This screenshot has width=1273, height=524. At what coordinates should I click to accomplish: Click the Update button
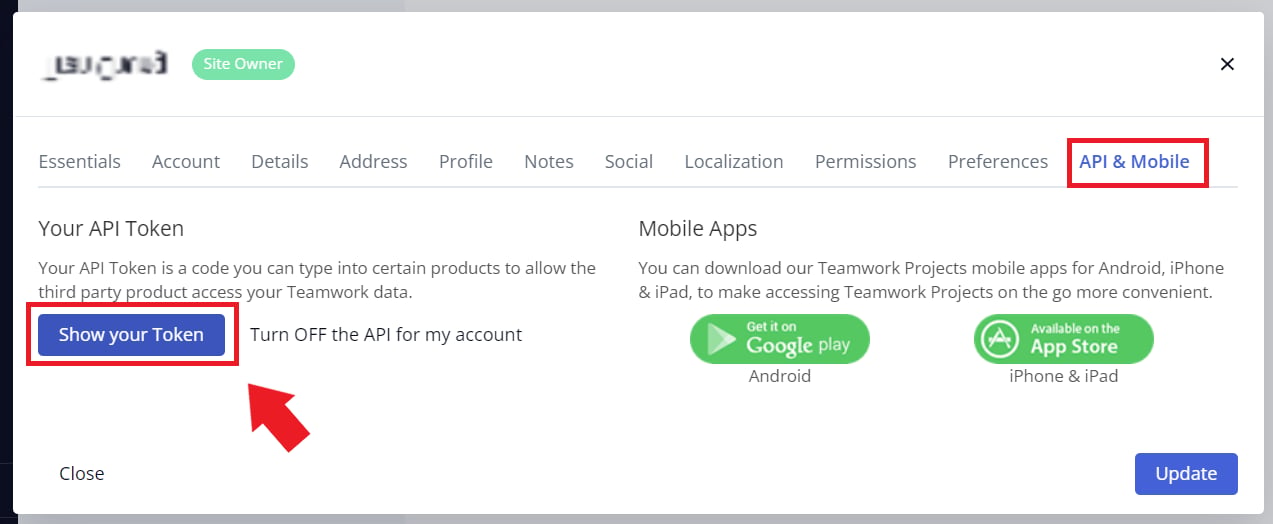click(1186, 474)
